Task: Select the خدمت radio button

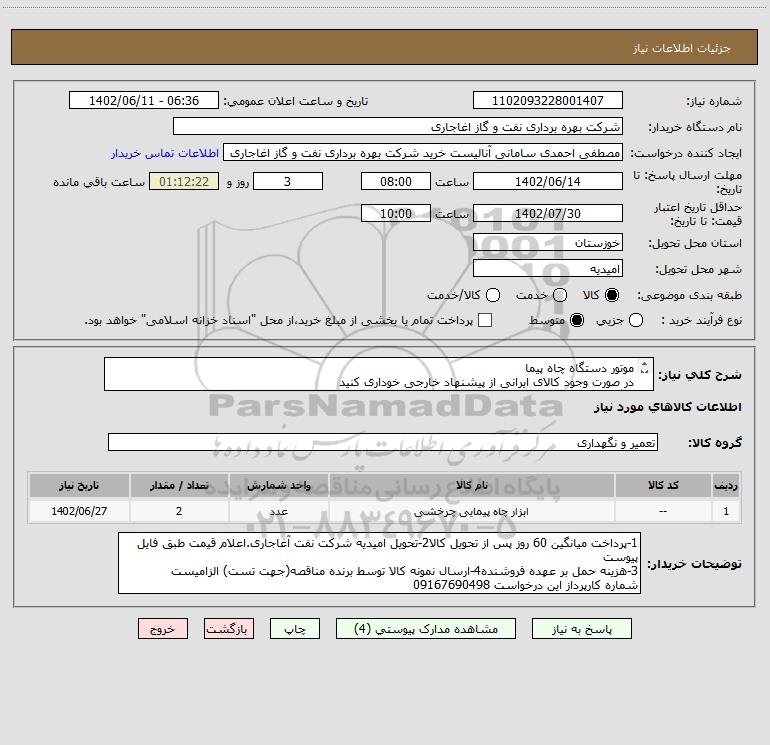Action: click(560, 295)
